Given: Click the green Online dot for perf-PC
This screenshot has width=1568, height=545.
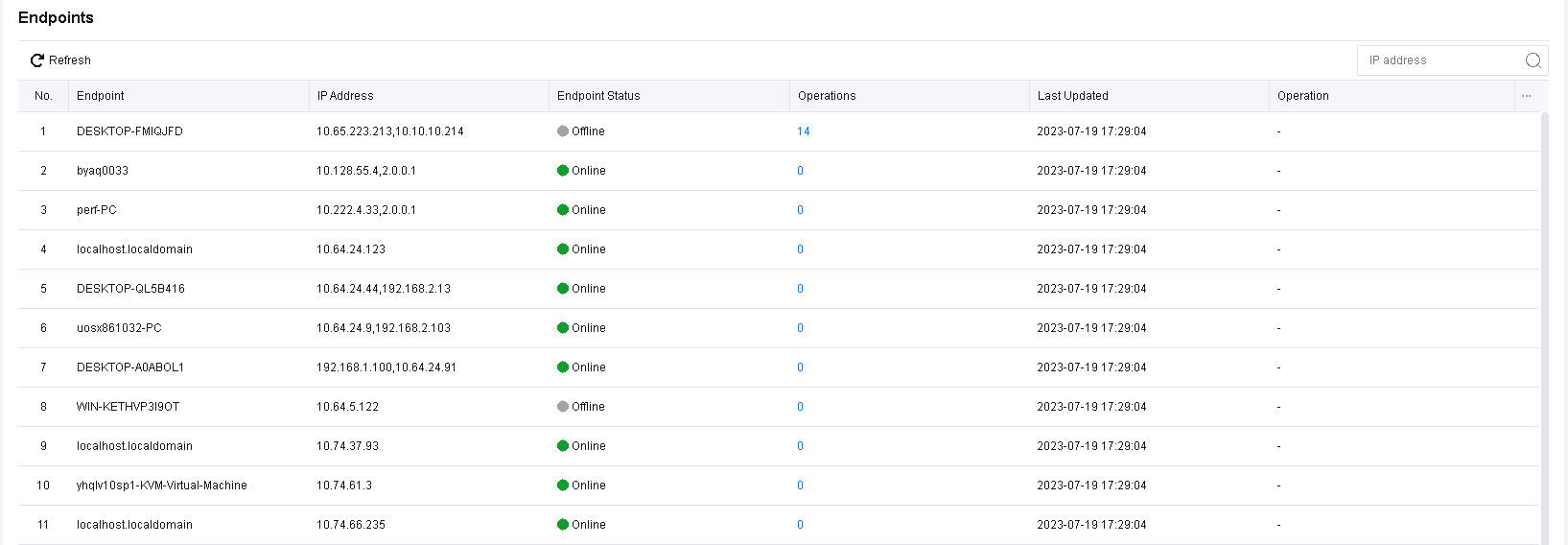Looking at the screenshot, I should pyautogui.click(x=563, y=210).
